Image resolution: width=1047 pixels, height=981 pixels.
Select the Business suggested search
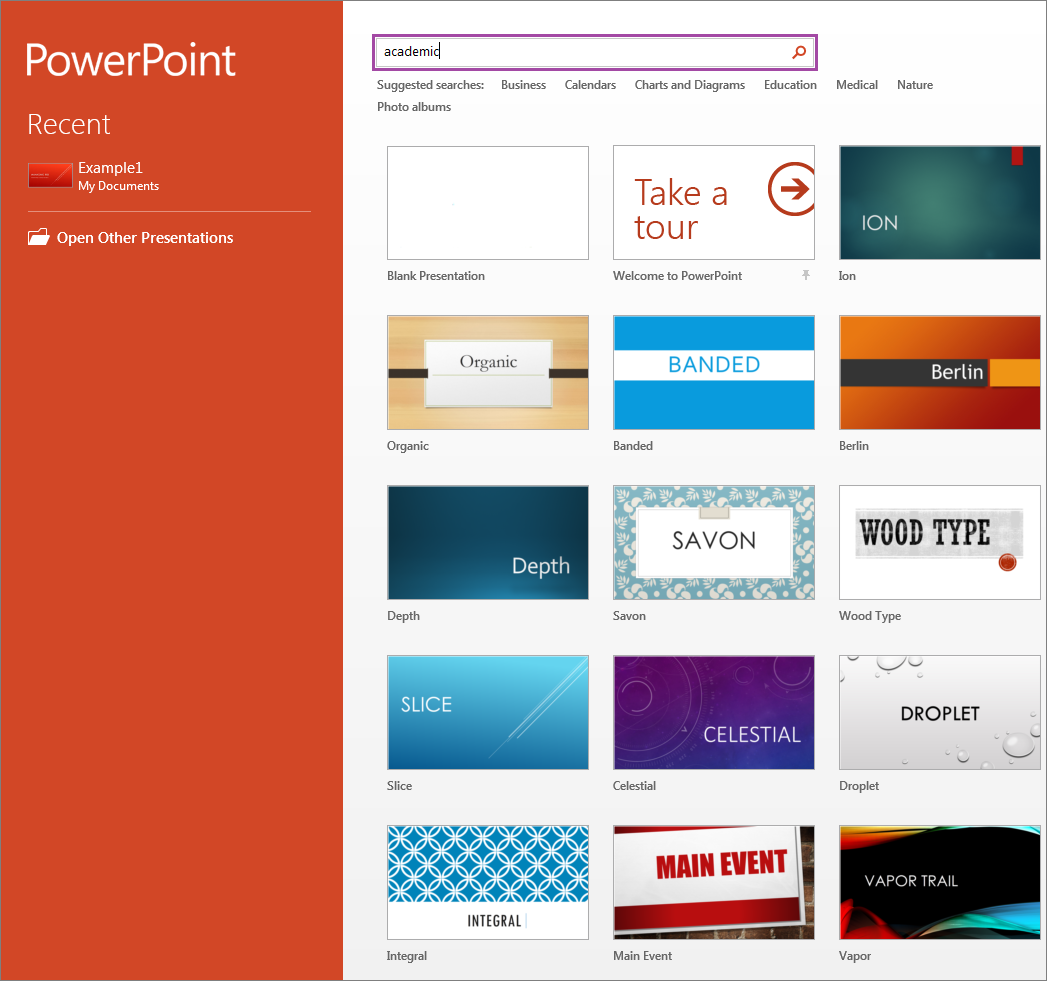tap(524, 85)
